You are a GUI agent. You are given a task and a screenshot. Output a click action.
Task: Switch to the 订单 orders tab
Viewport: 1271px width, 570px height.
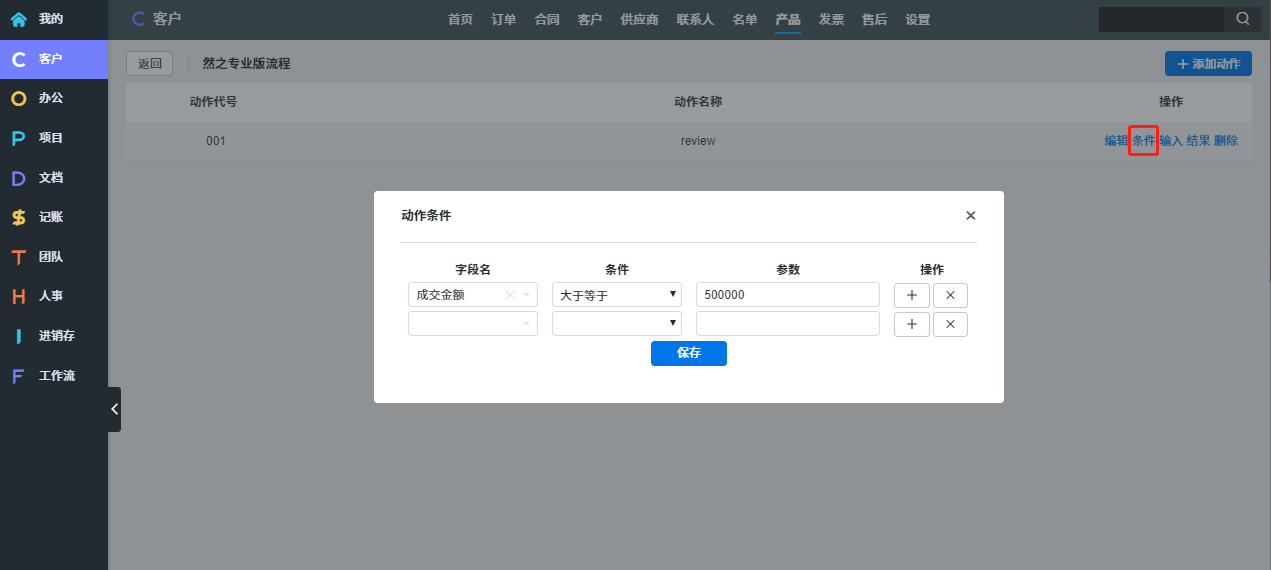[x=504, y=19]
